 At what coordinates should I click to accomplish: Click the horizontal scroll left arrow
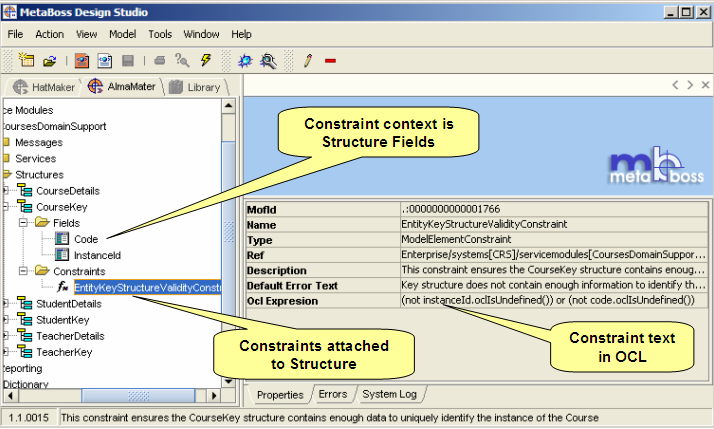point(10,395)
